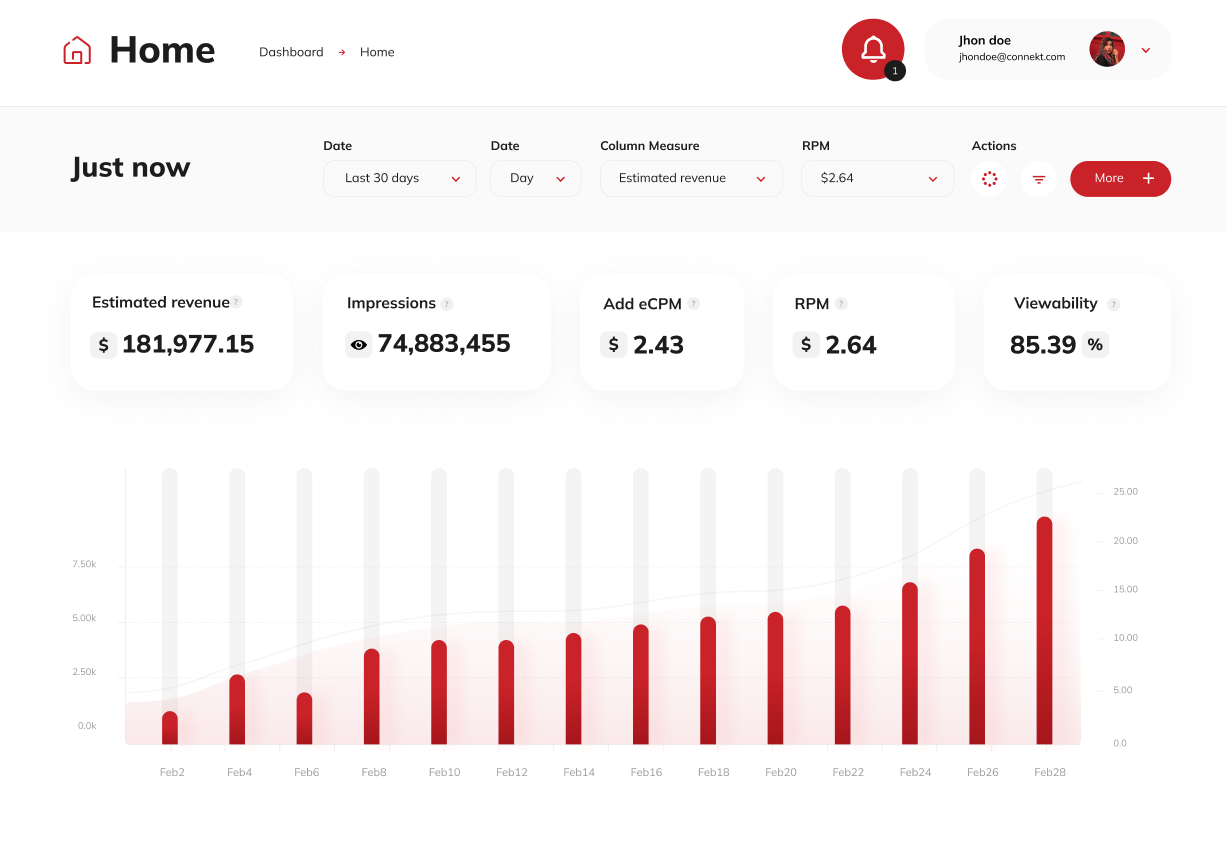Image resolution: width=1226 pixels, height=844 pixels.
Task: Click the dollar icon on RPM card
Action: point(806,345)
